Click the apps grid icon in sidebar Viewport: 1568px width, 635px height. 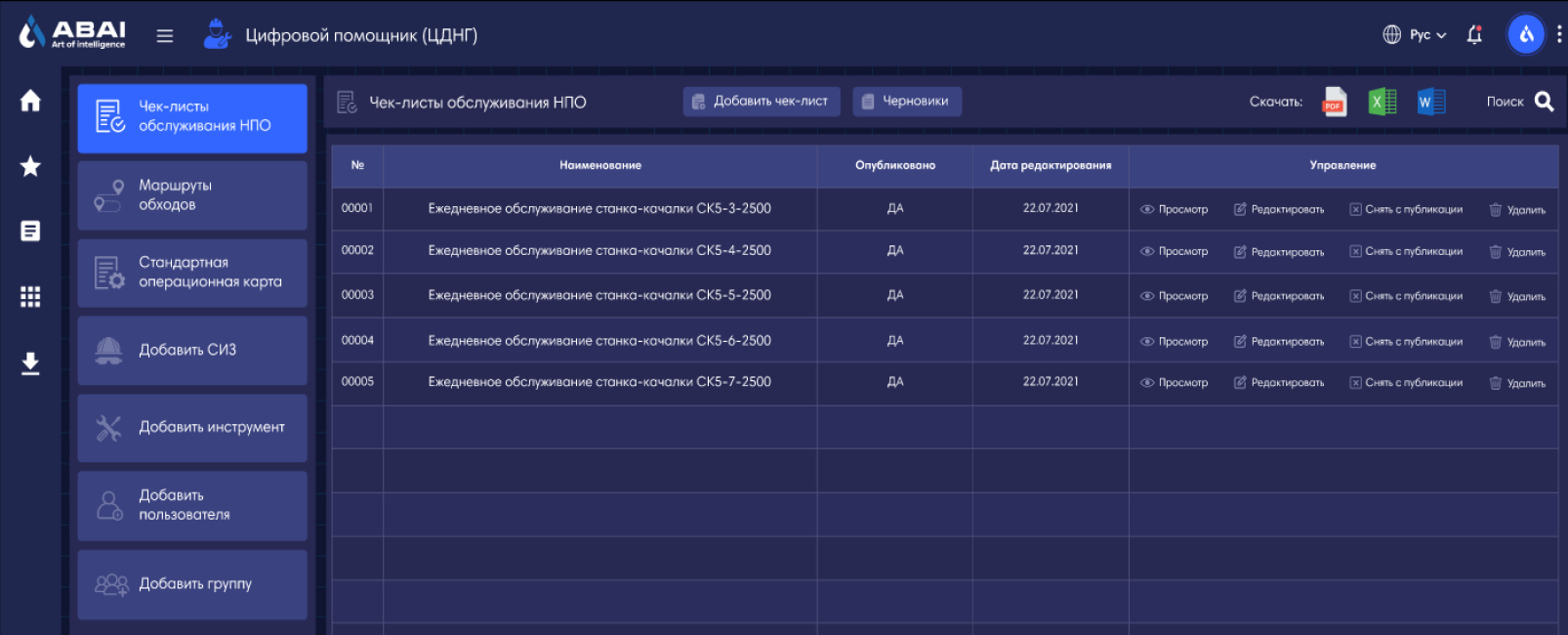pyautogui.click(x=30, y=297)
